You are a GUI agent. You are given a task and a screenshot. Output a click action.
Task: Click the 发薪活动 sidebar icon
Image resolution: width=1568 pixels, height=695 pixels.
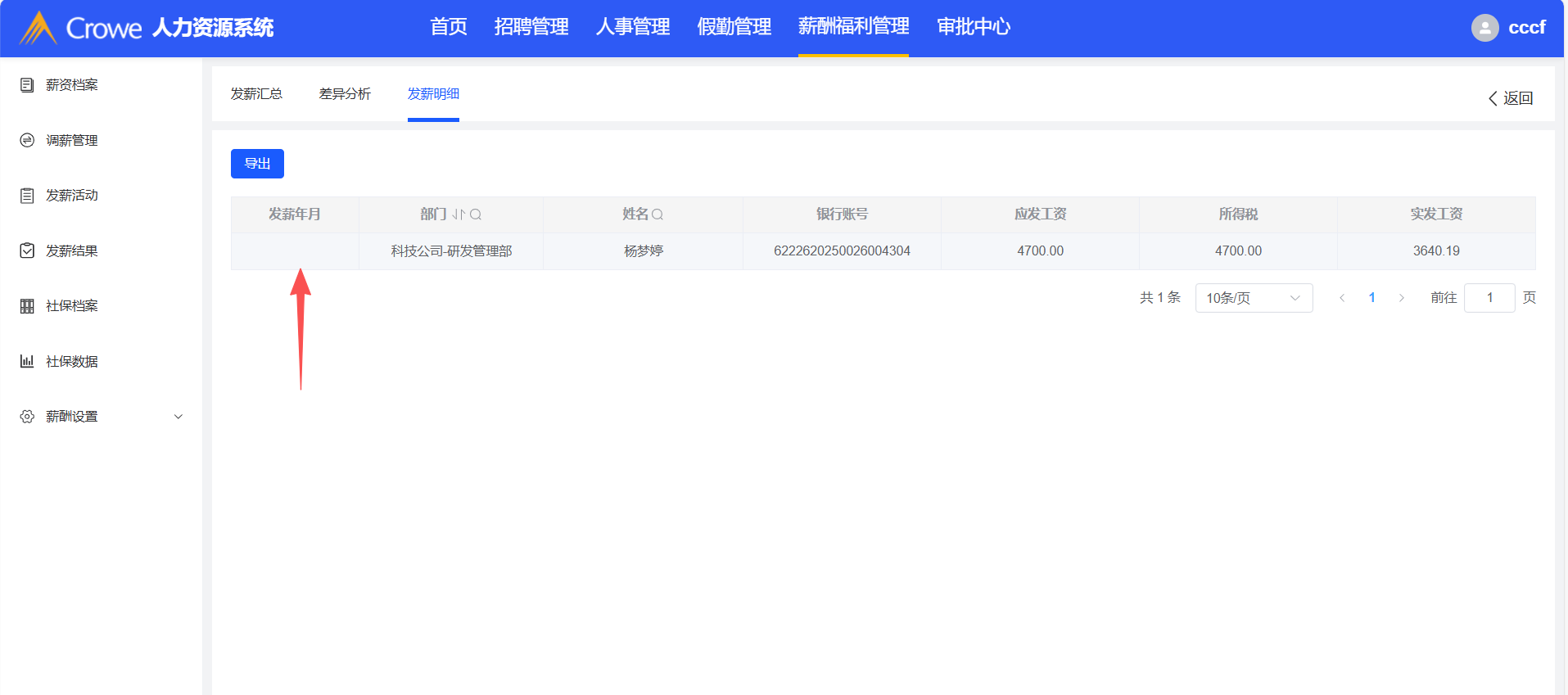click(27, 196)
